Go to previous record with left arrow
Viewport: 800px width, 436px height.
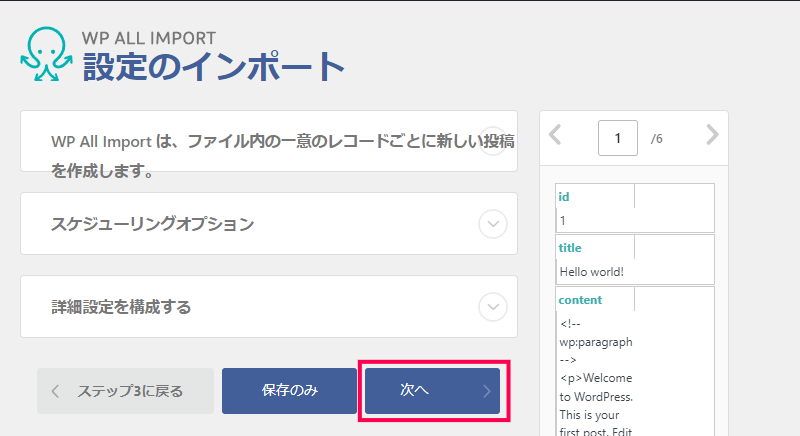pos(555,135)
